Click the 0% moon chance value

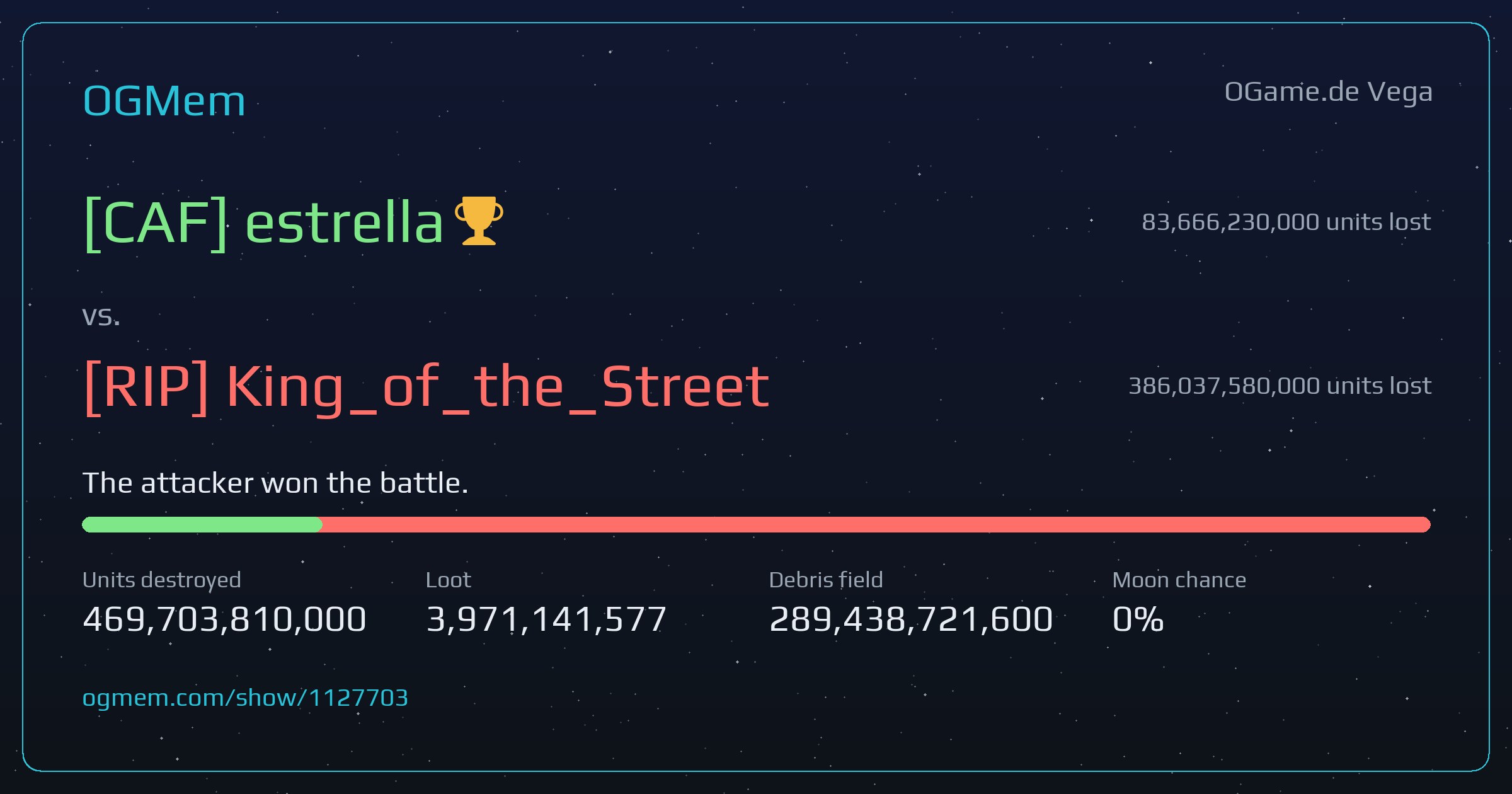tap(1138, 619)
